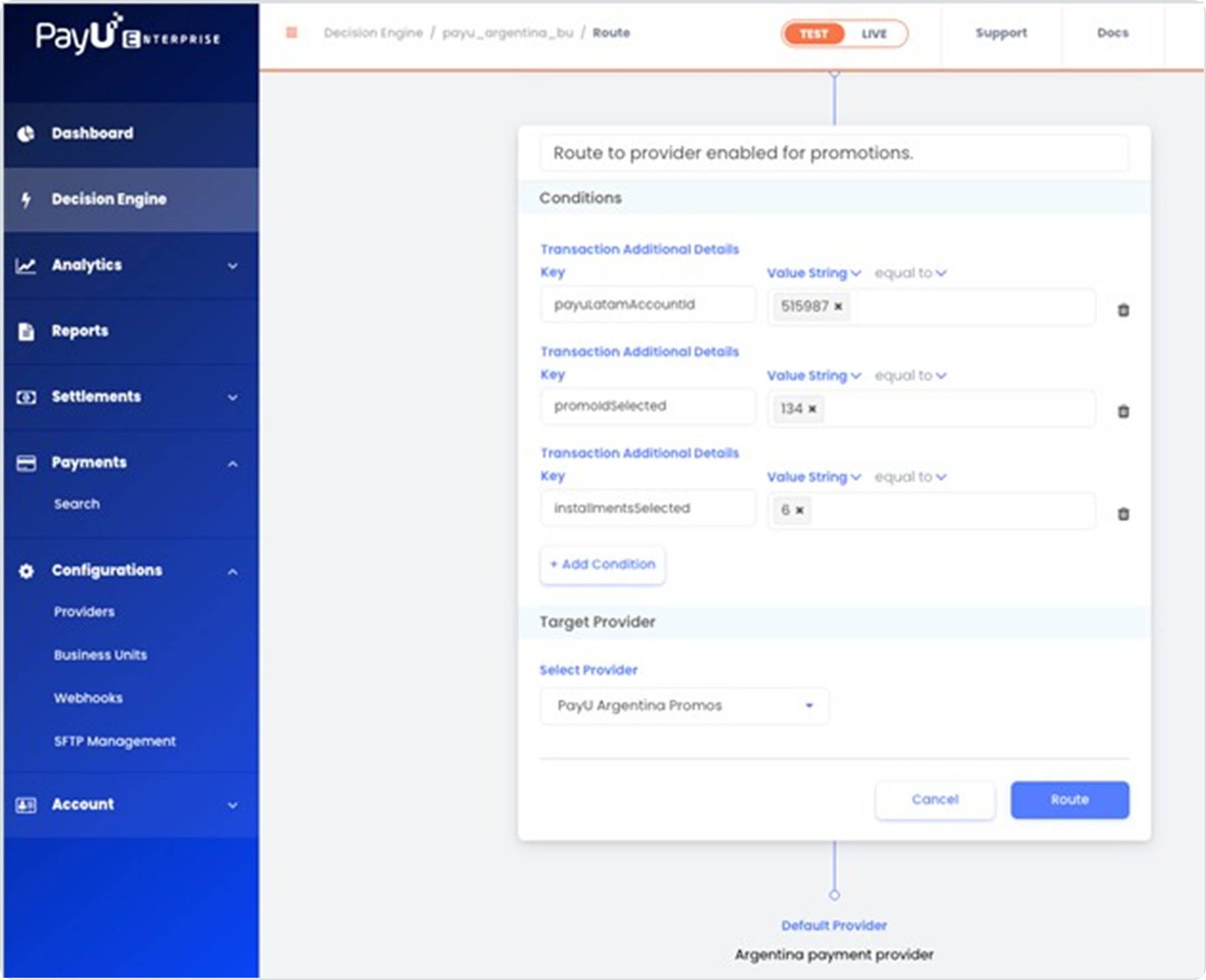Open first condition's Value String dropdown
The image size is (1206, 980).
[x=813, y=273]
